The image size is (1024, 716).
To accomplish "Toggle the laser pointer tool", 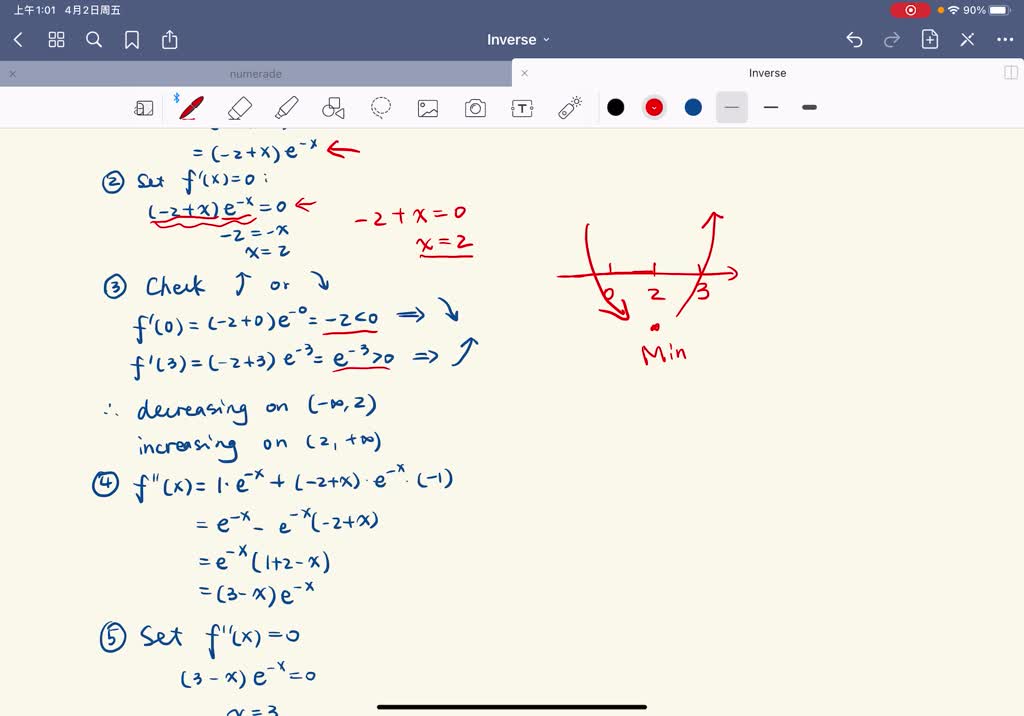I will pos(570,107).
